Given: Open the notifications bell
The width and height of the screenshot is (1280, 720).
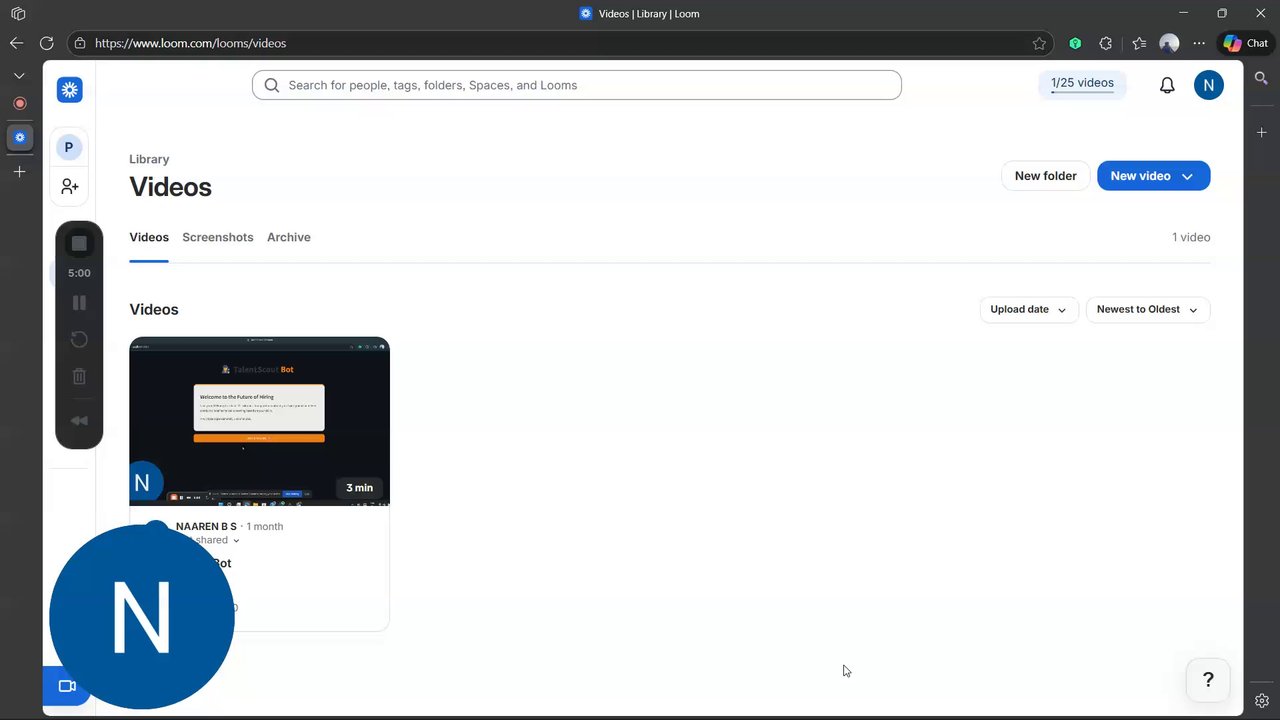Looking at the screenshot, I should [x=1167, y=85].
